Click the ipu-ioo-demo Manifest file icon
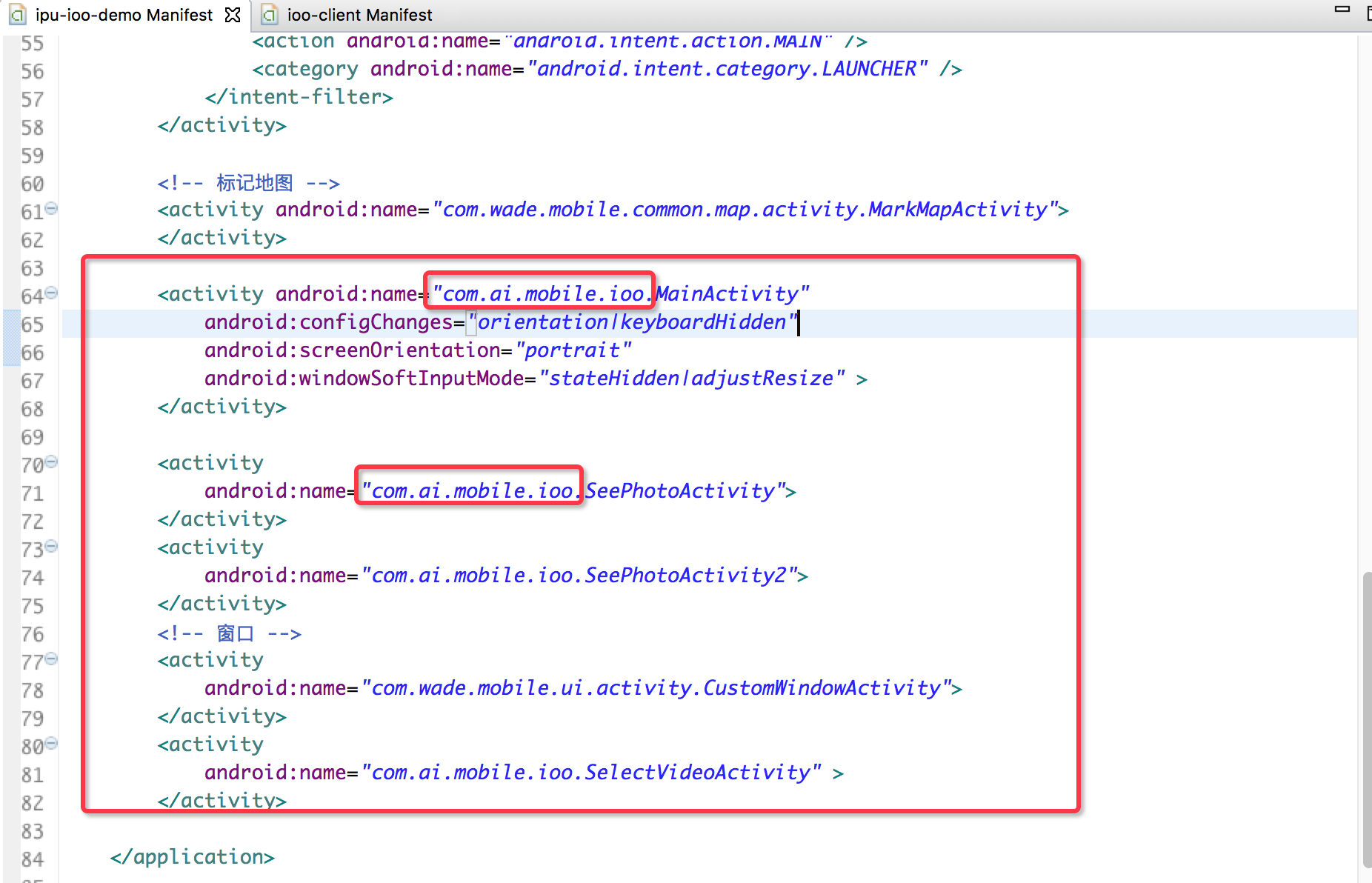The width and height of the screenshot is (1372, 883). coord(18,15)
